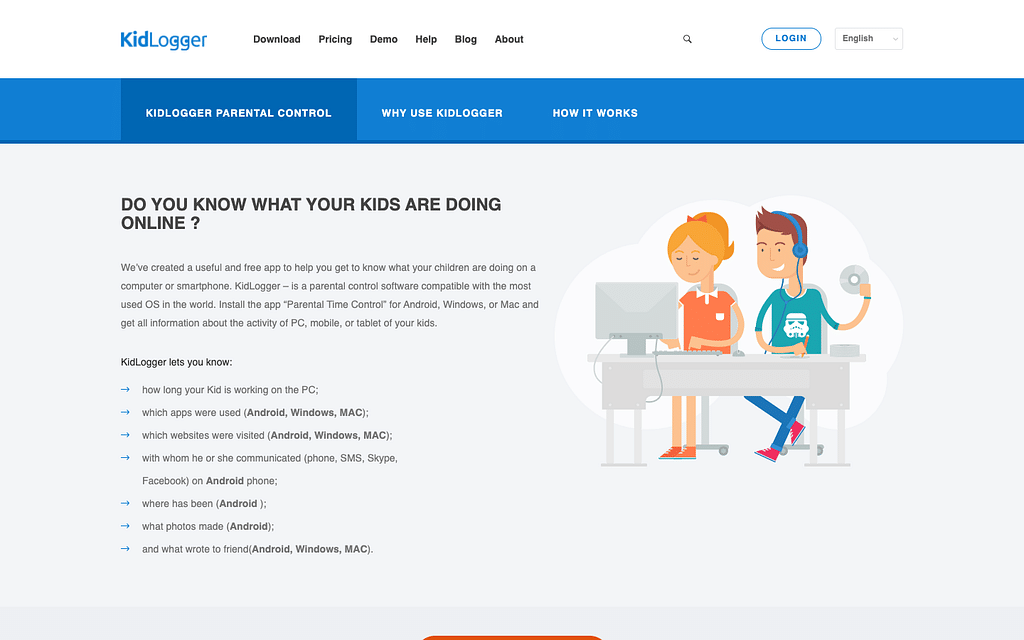Open the English language dropdown
Image resolution: width=1024 pixels, height=640 pixels.
869,39
